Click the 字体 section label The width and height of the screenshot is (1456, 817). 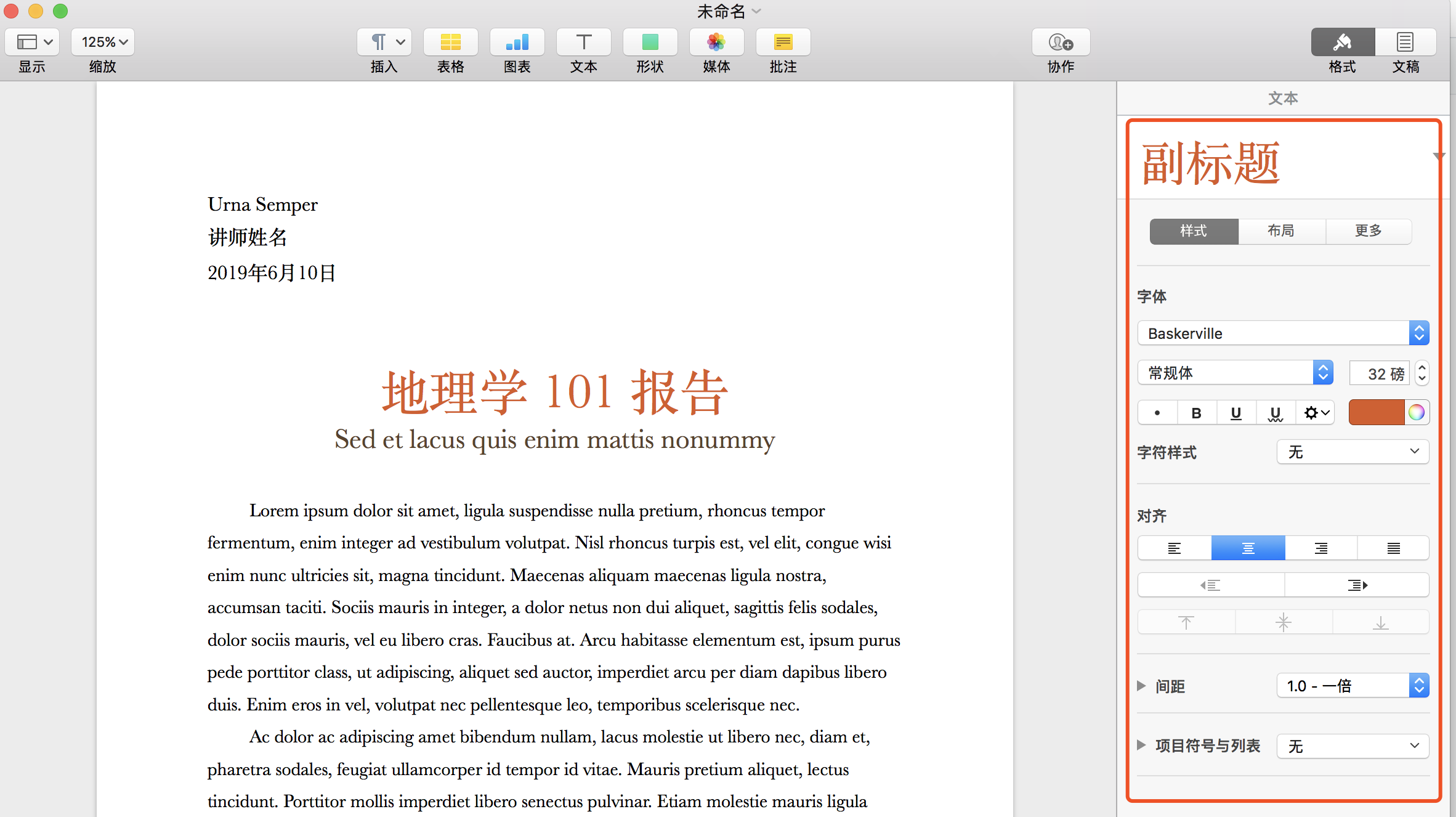pyautogui.click(x=1152, y=296)
